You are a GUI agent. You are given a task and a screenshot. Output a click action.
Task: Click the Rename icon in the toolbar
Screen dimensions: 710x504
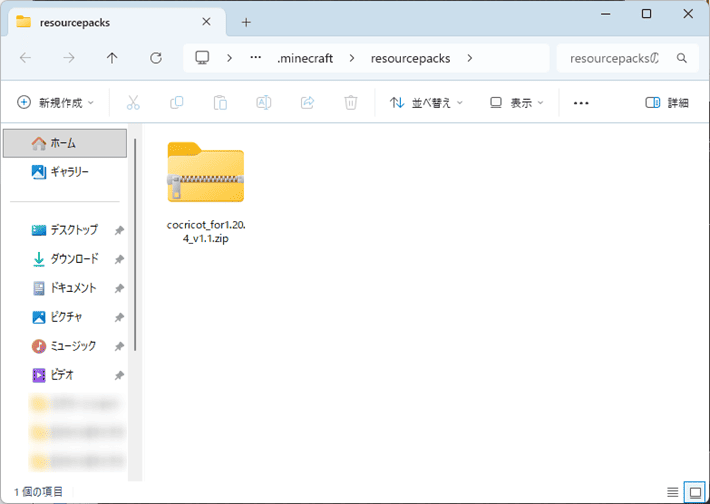coord(264,103)
